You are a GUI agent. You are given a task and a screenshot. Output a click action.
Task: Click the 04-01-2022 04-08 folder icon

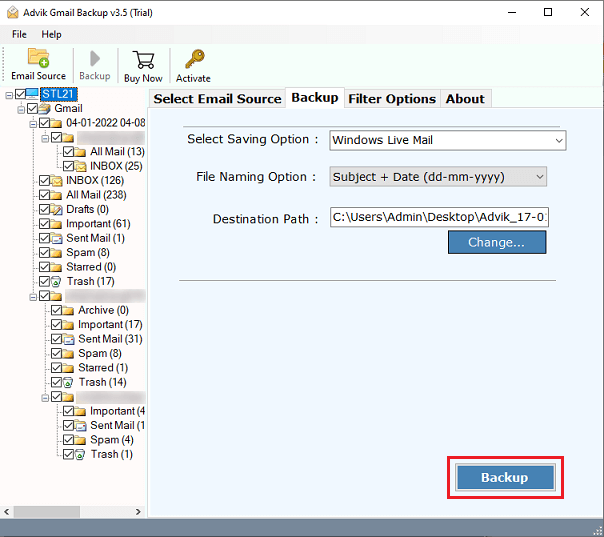click(x=56, y=123)
